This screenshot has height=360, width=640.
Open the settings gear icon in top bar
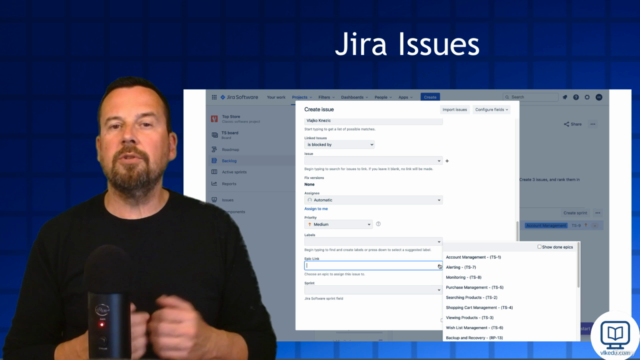[587, 97]
